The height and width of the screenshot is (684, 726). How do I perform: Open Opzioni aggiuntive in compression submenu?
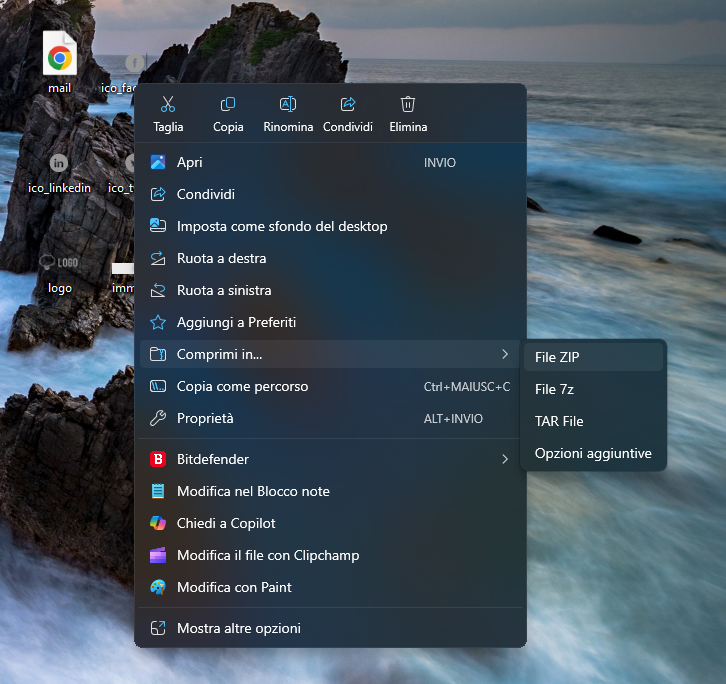tap(594, 453)
